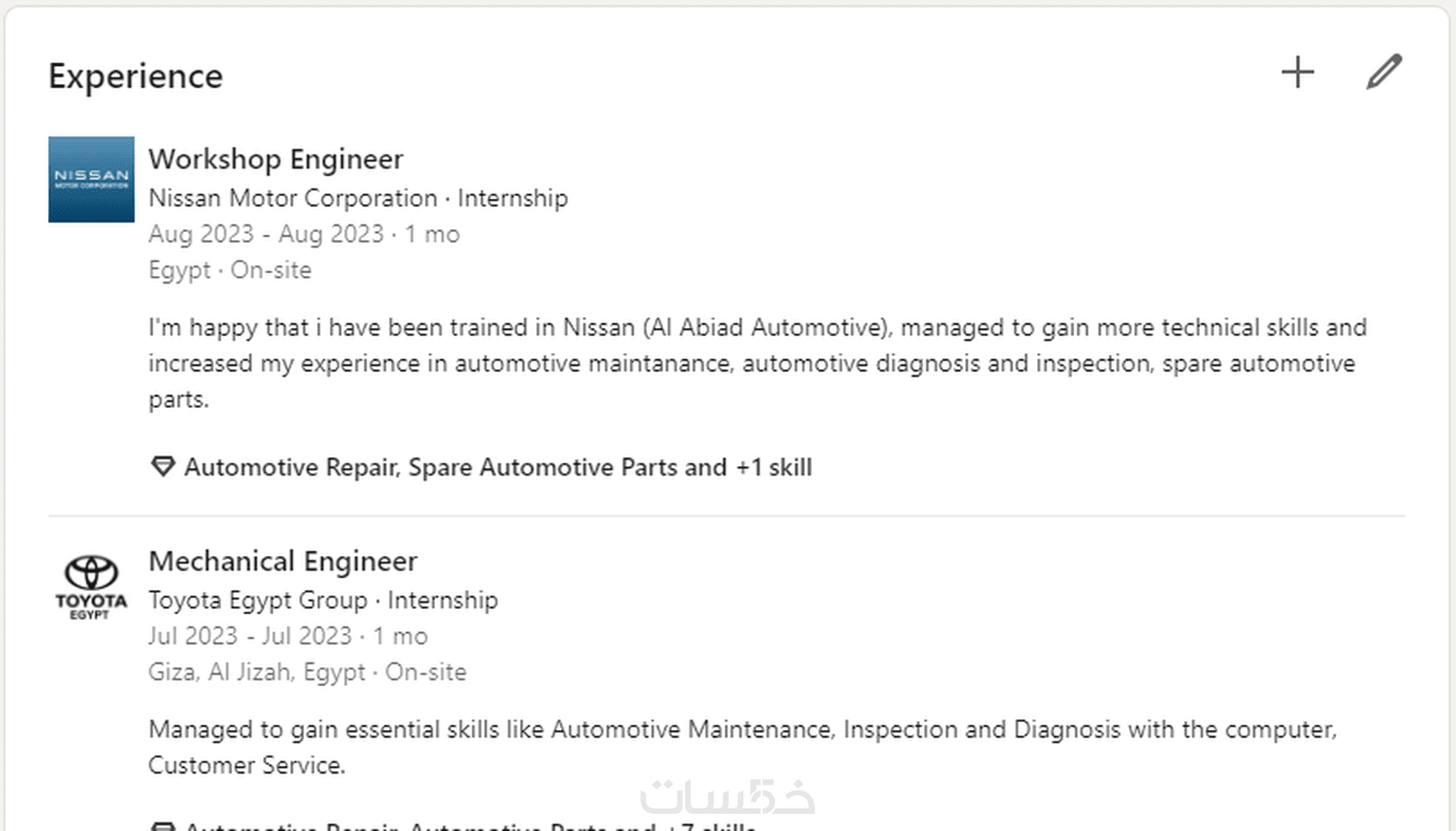Click Giza, Al Jizah, Egypt location line
Image resolution: width=1456 pixels, height=831 pixels.
click(x=307, y=672)
